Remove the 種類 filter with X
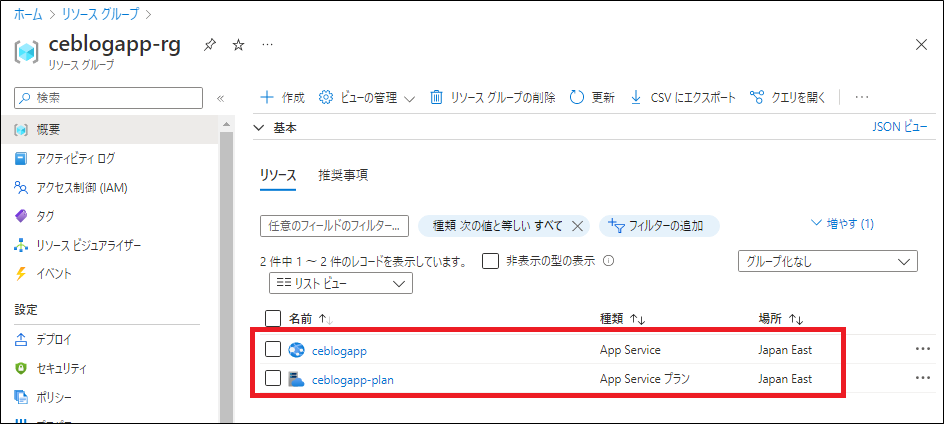Screen dimensions: 944x424 pyautogui.click(x=577, y=226)
